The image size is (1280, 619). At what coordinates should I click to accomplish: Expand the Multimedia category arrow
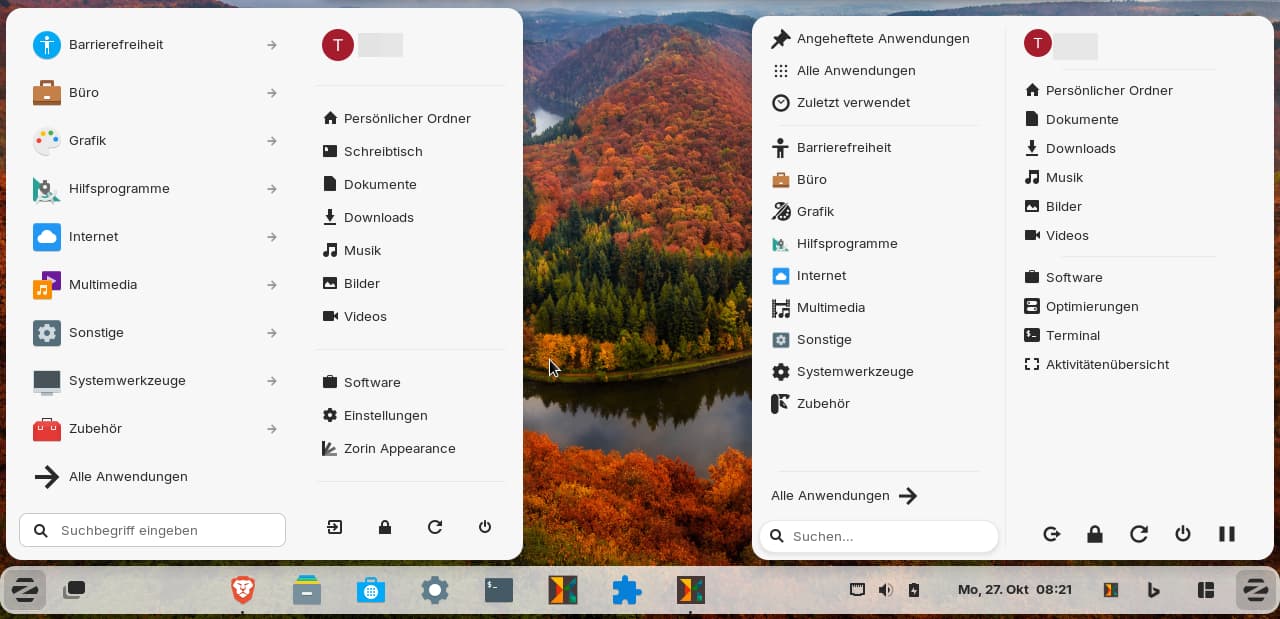pyautogui.click(x=272, y=285)
